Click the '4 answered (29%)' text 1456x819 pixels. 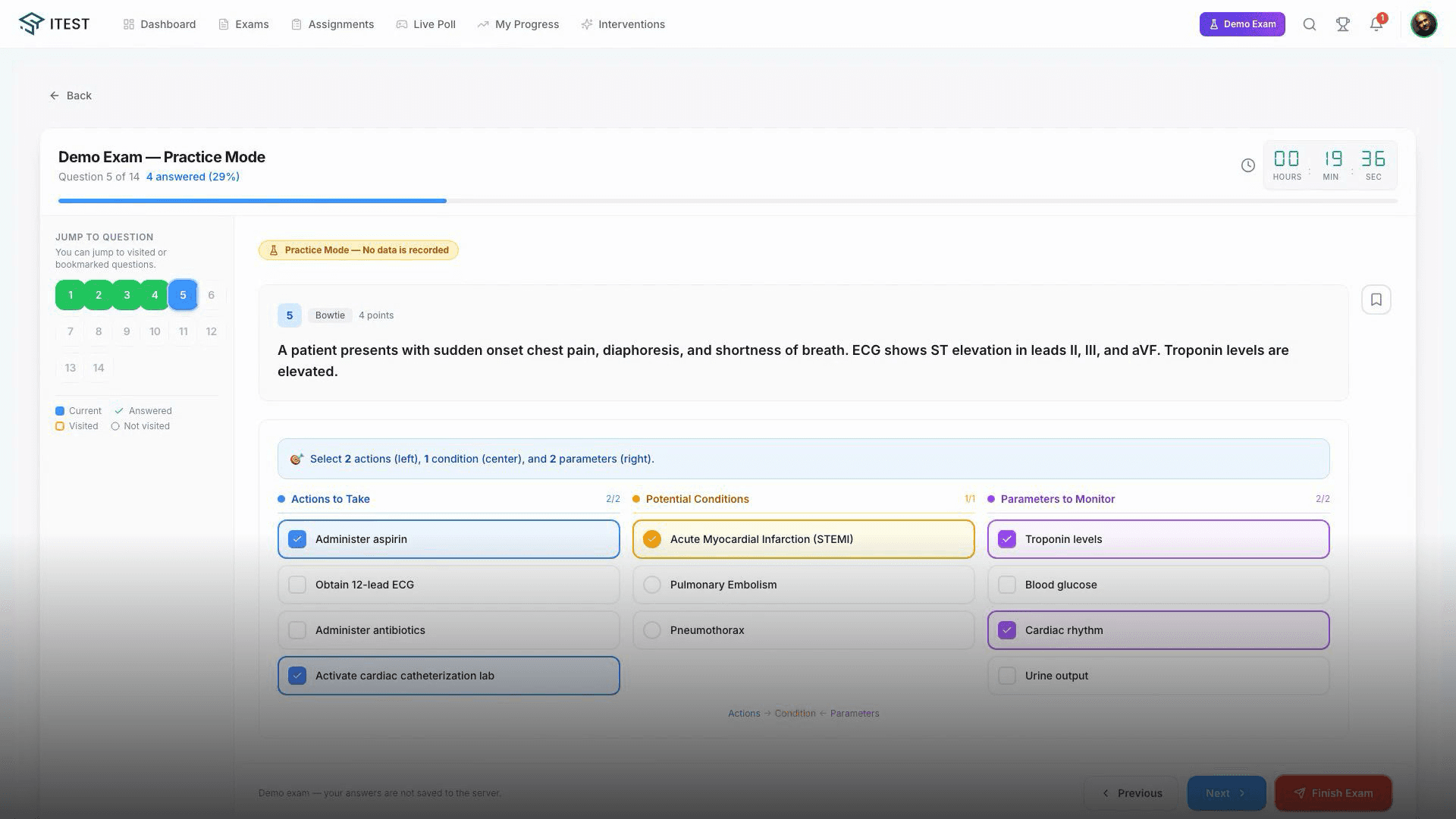pos(193,177)
